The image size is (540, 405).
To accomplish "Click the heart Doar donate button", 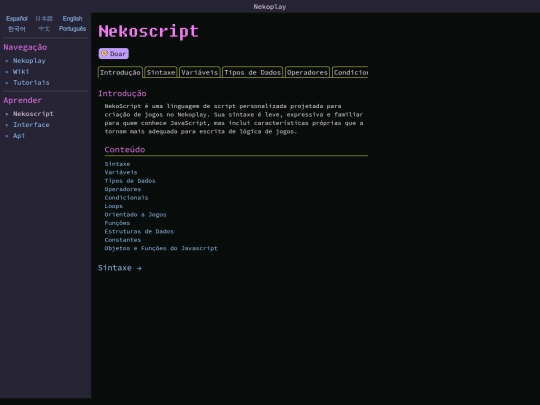I will pyautogui.click(x=114, y=54).
